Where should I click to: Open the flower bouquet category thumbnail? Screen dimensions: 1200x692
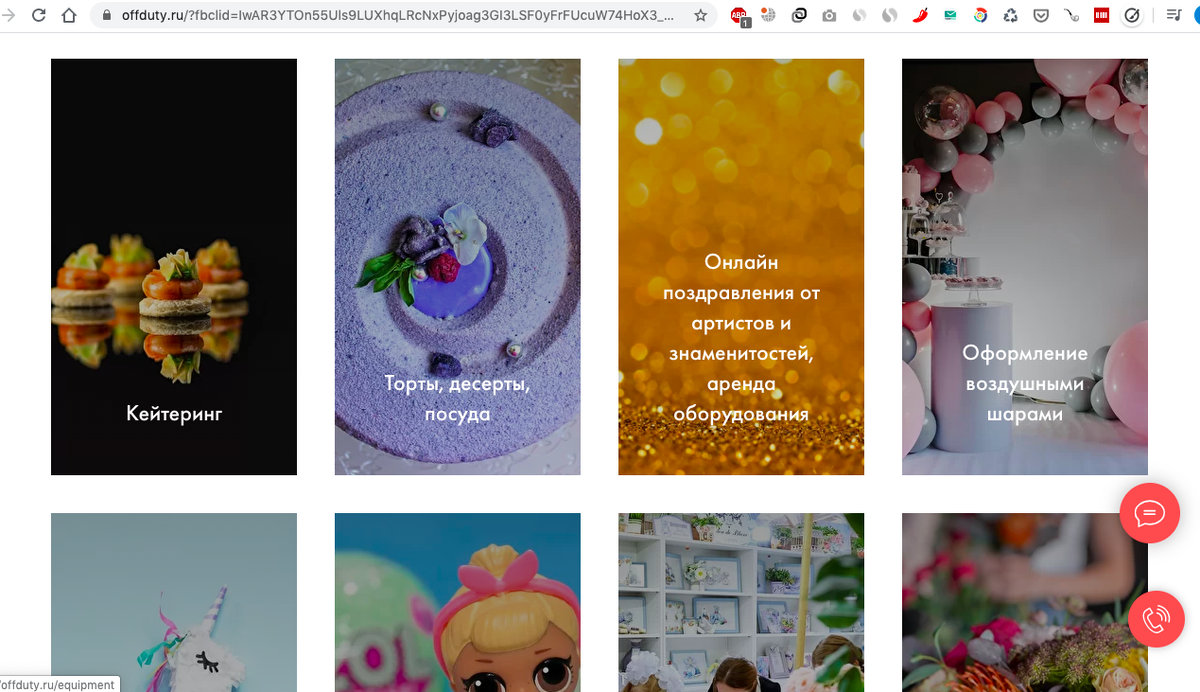(1025, 602)
